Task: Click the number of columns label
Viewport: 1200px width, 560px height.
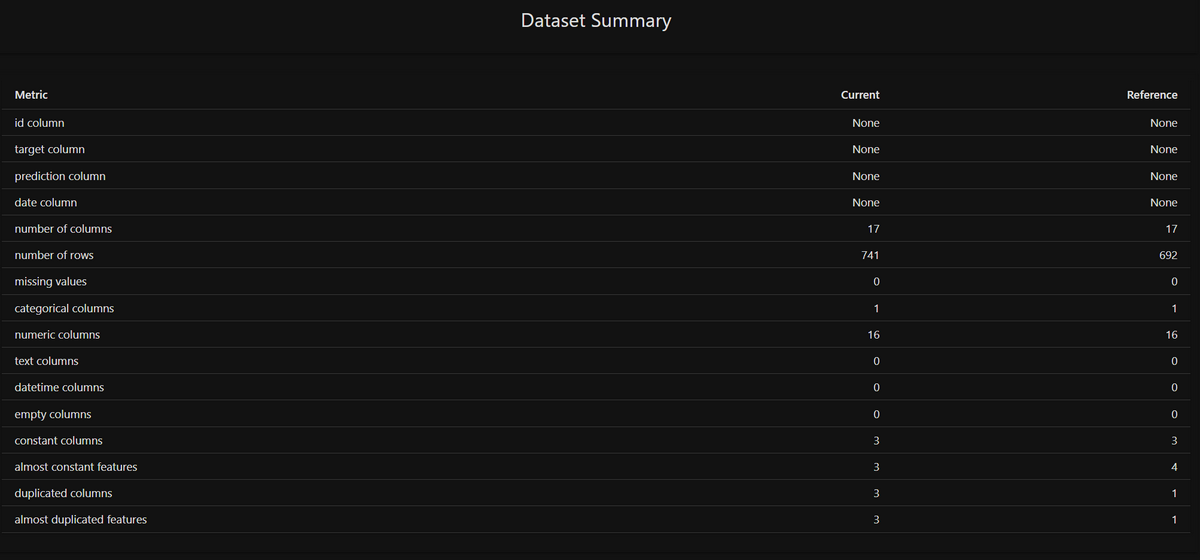Action: pyautogui.click(x=63, y=229)
